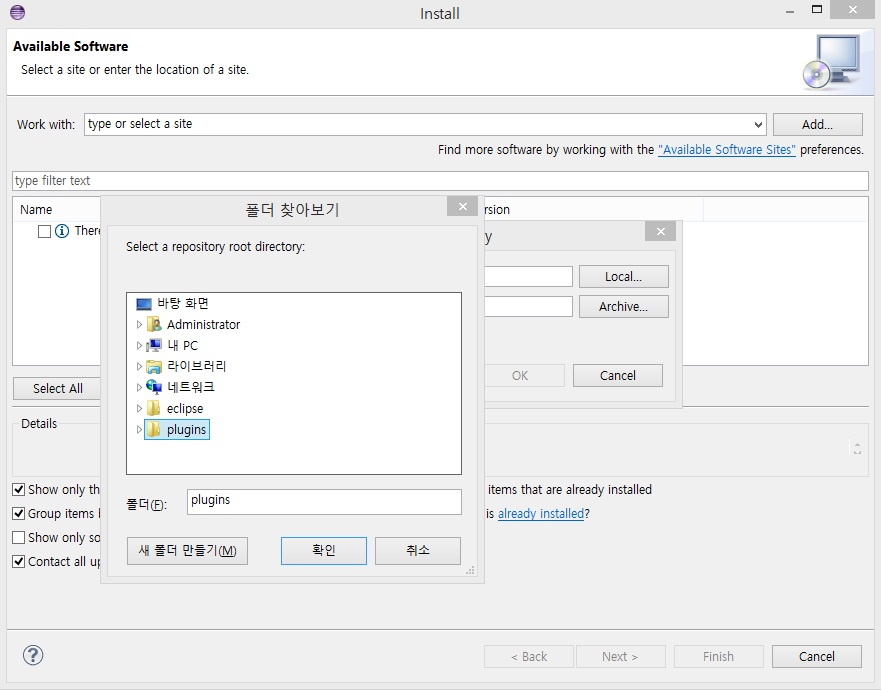
Task: Click the 내 PC computer icon
Action: (154, 345)
